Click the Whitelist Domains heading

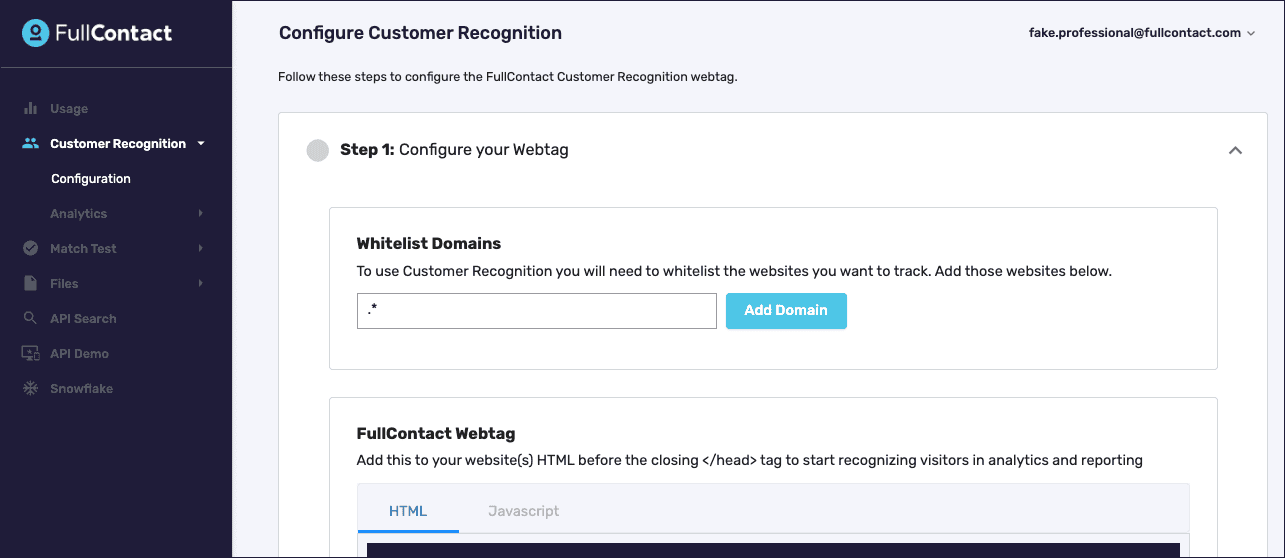(429, 243)
